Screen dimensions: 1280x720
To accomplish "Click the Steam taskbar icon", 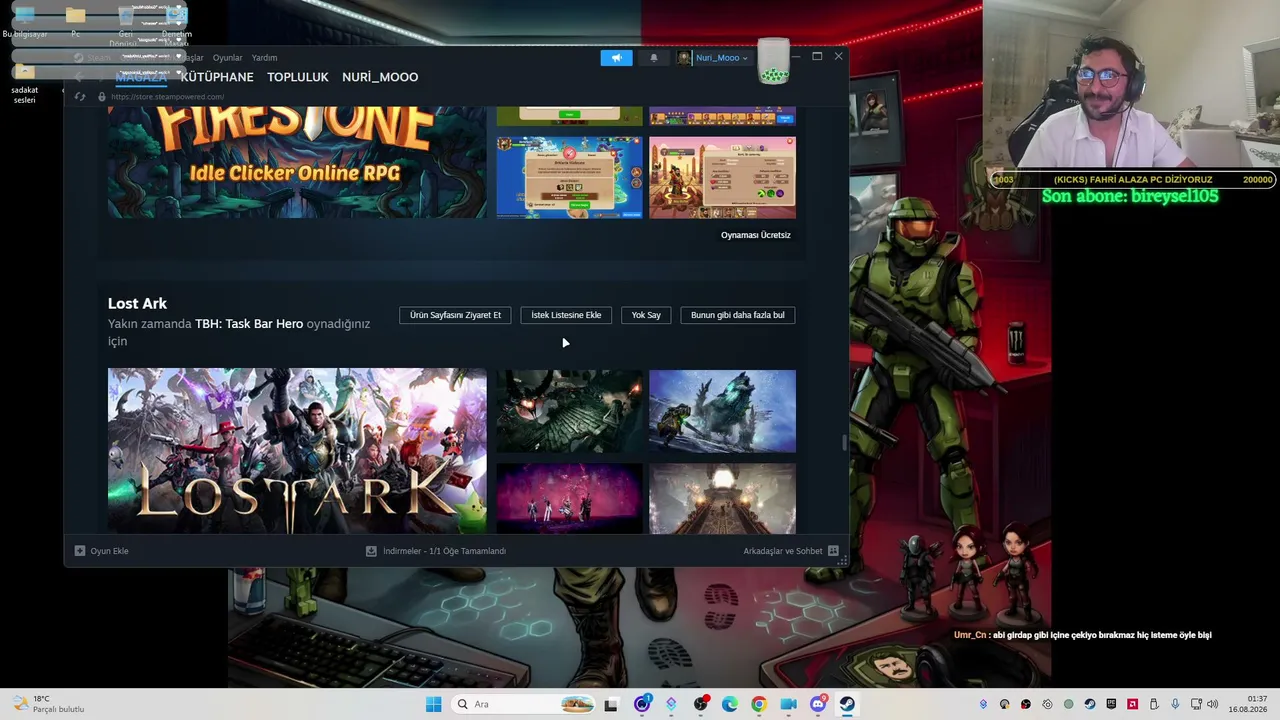I will tap(847, 704).
